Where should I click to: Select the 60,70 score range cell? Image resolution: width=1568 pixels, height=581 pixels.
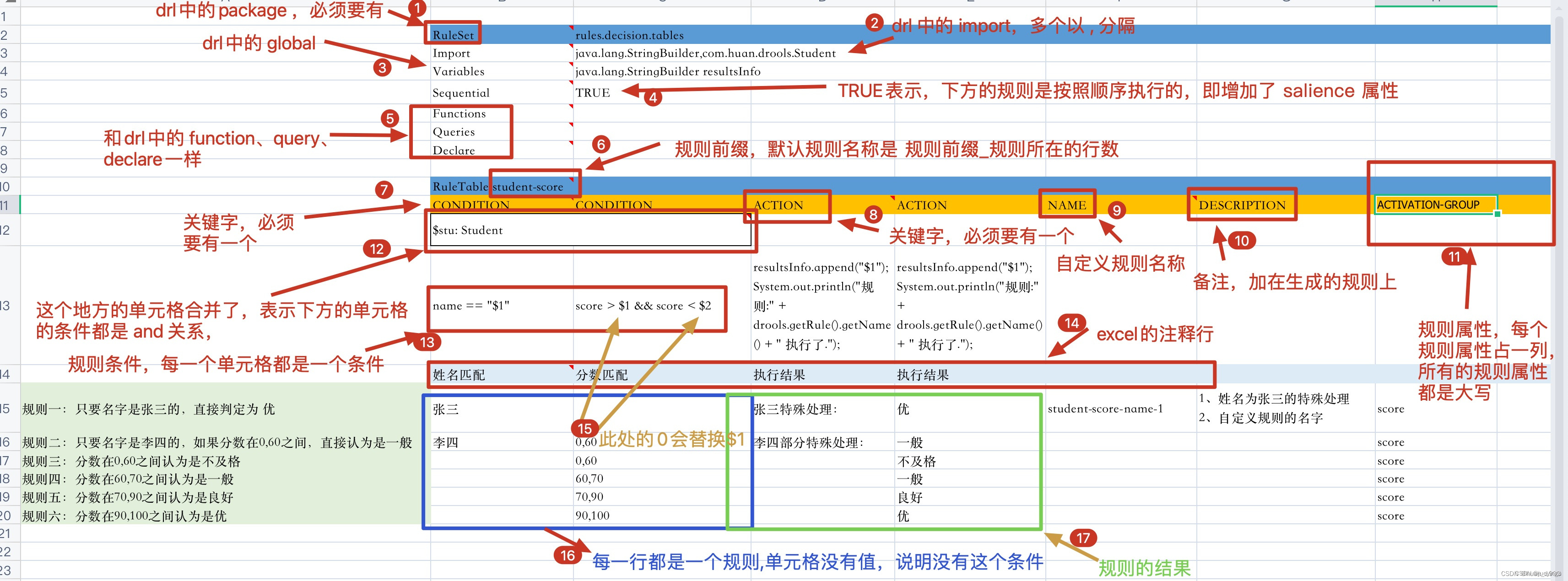coord(662,479)
